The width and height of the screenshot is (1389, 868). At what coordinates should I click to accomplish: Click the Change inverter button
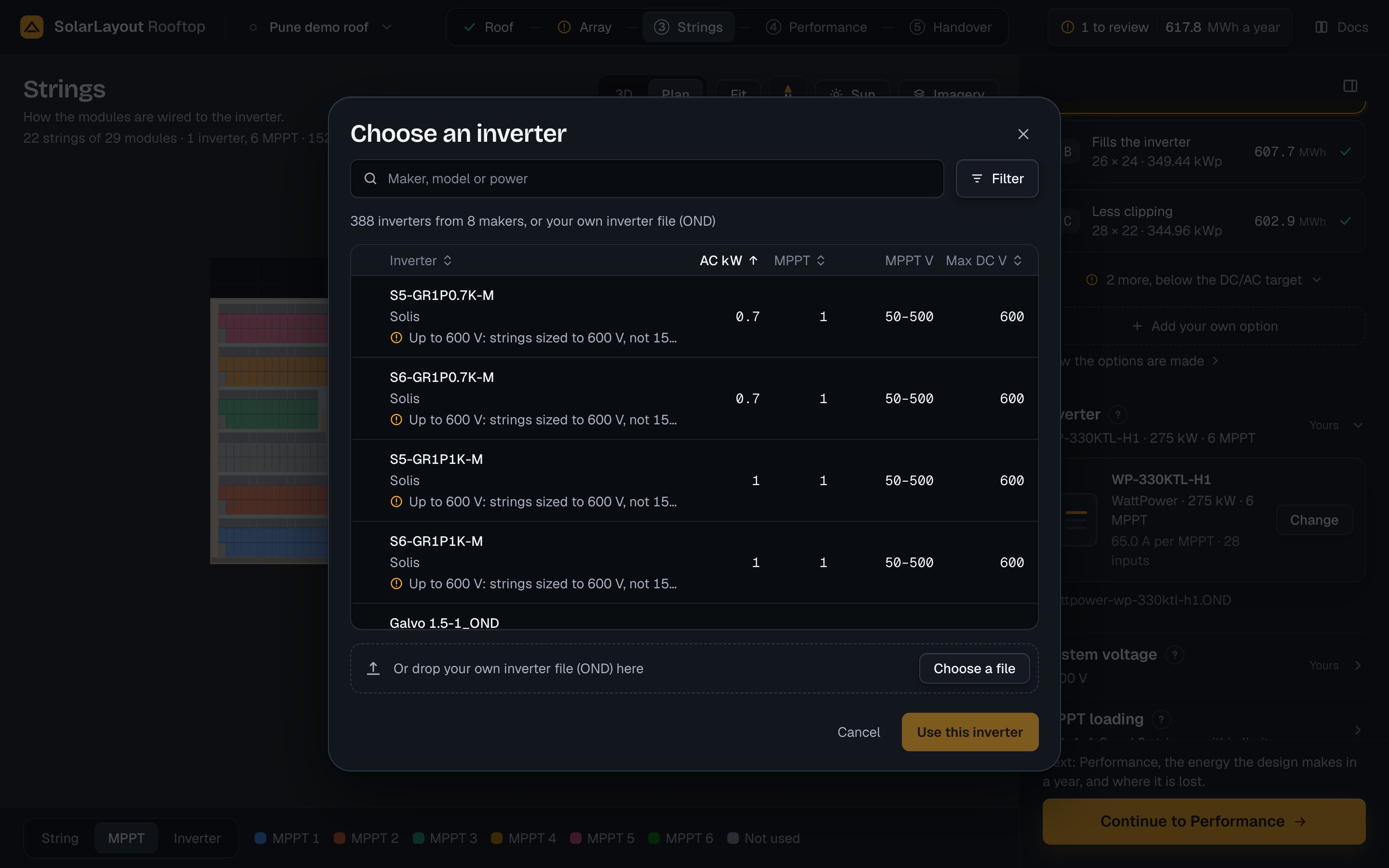click(1314, 520)
